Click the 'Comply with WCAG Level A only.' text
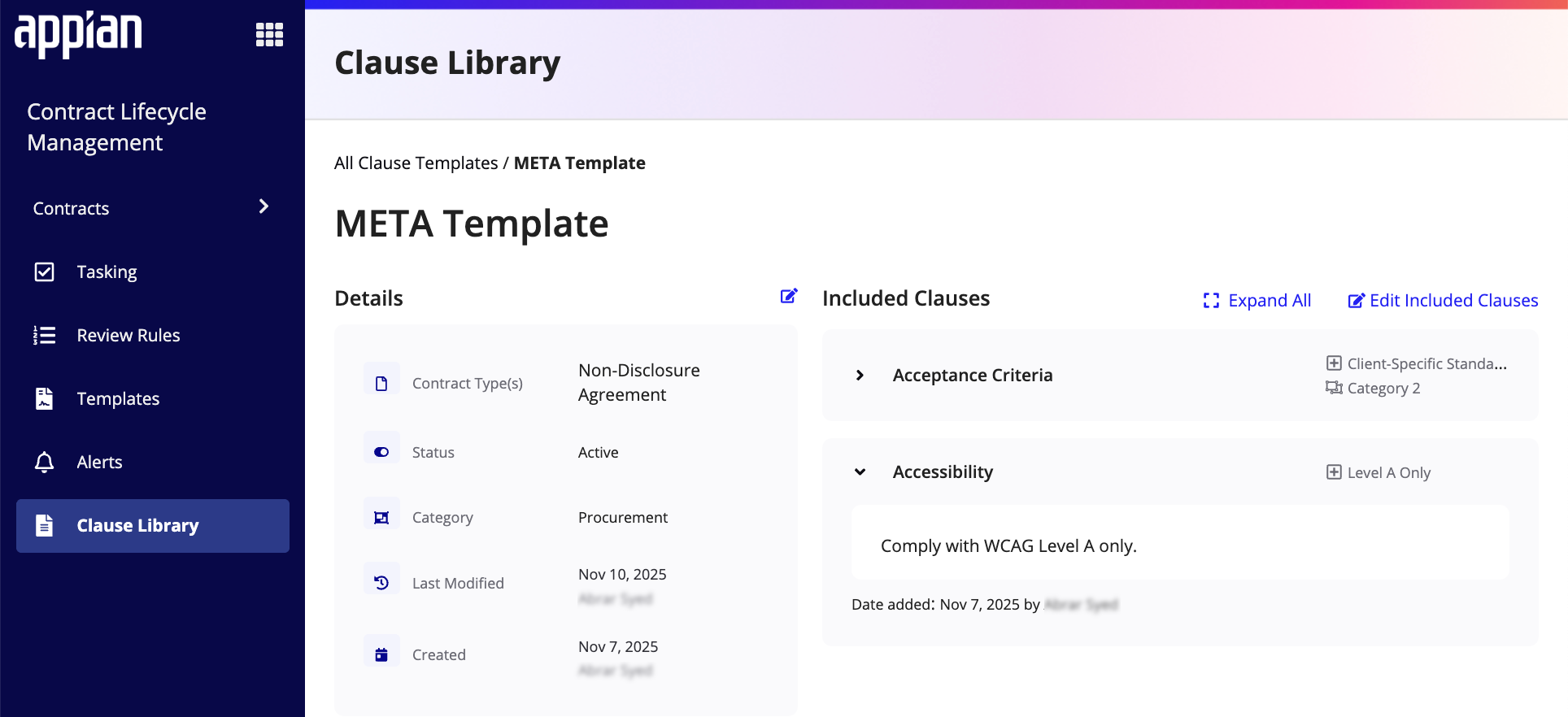Image resolution: width=1568 pixels, height=717 pixels. tap(1008, 545)
